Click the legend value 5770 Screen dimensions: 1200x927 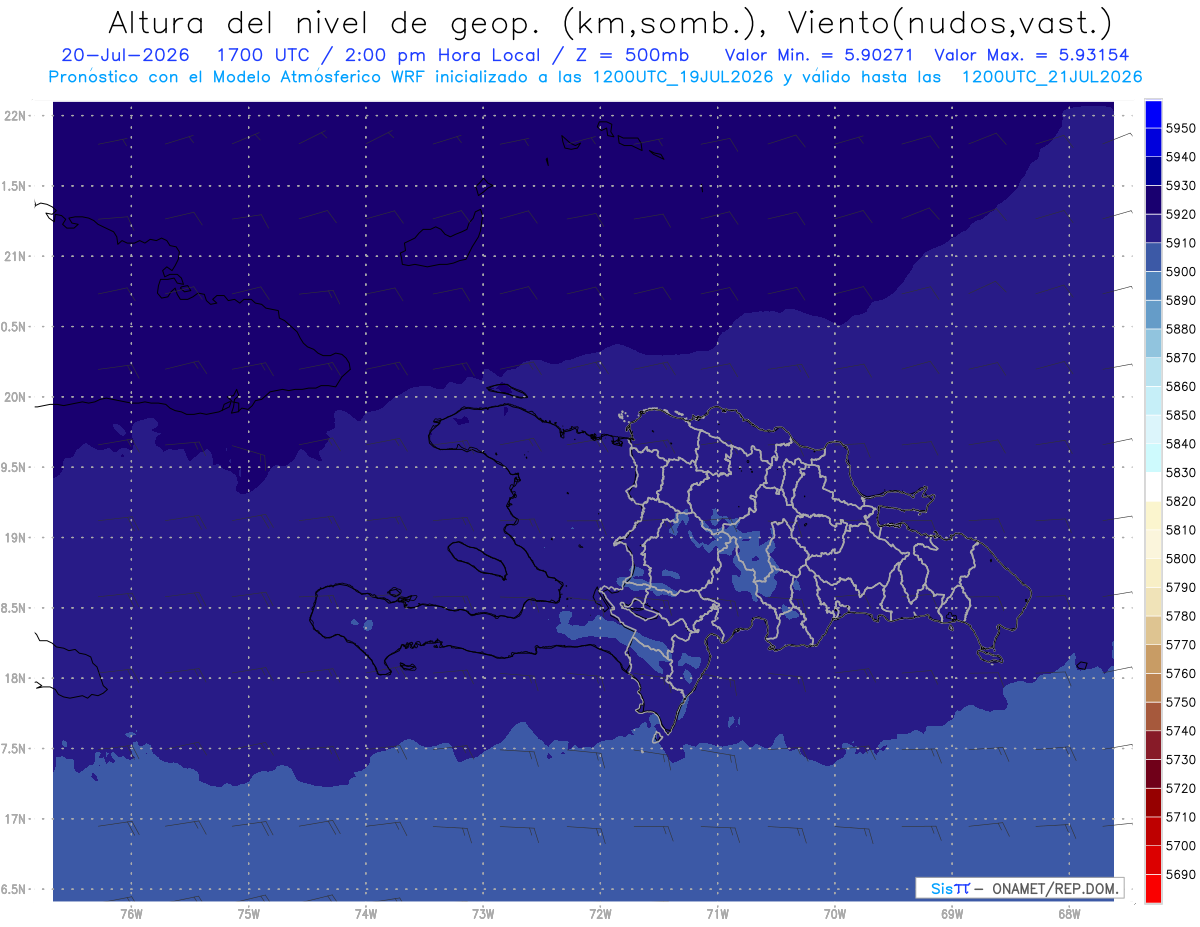[1180, 645]
